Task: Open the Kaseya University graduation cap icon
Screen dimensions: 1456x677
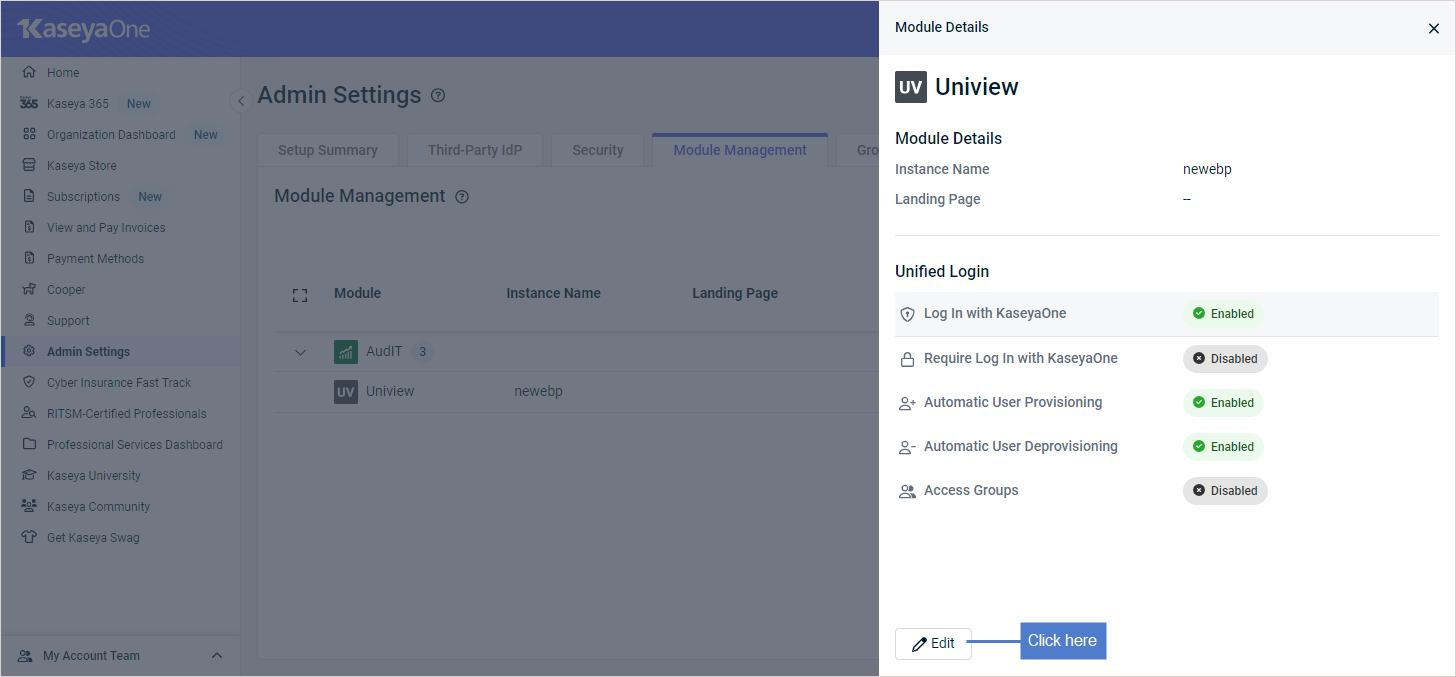Action: pyautogui.click(x=29, y=475)
